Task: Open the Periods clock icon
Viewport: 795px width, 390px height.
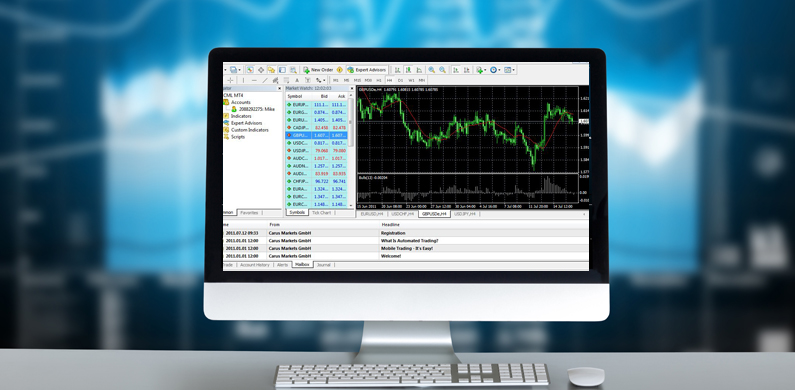Action: (x=493, y=70)
